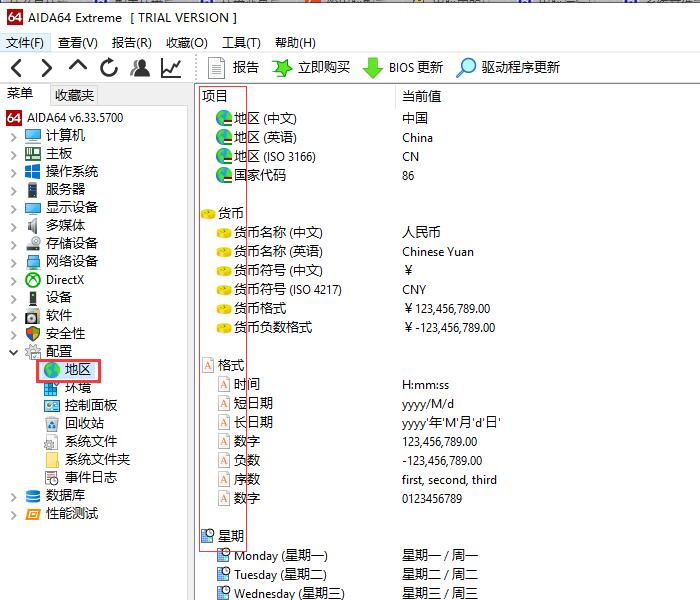Select the 事件日志 event log item
Viewport: 700px width, 600px height.
point(81,478)
